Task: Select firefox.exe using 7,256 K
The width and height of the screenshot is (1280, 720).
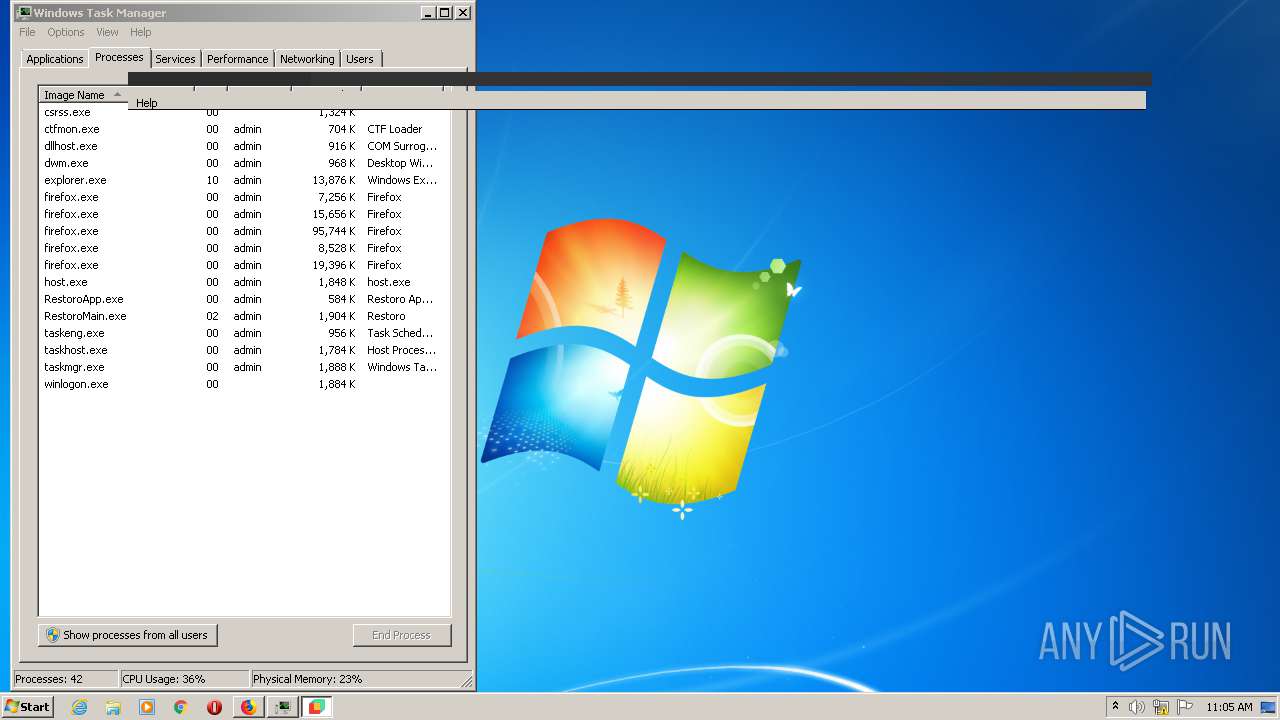Action: [245, 197]
